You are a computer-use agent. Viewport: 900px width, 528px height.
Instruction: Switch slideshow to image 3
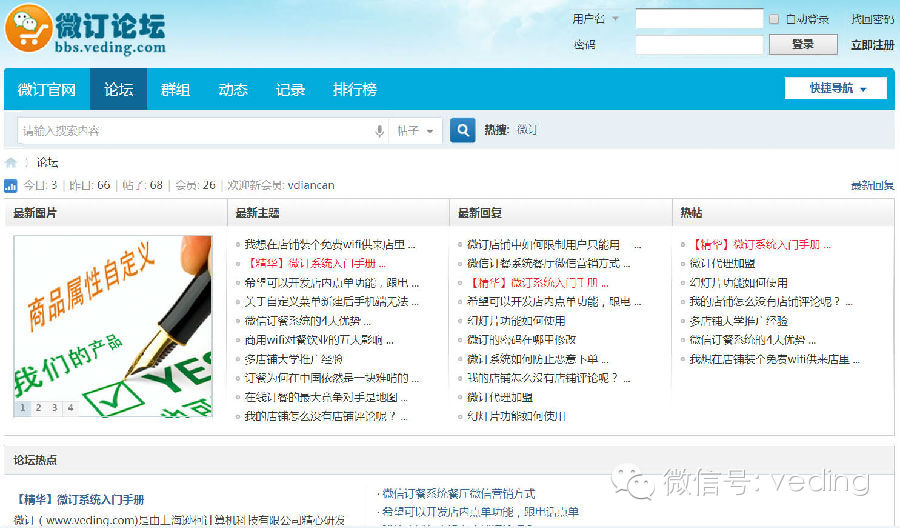[x=55, y=407]
